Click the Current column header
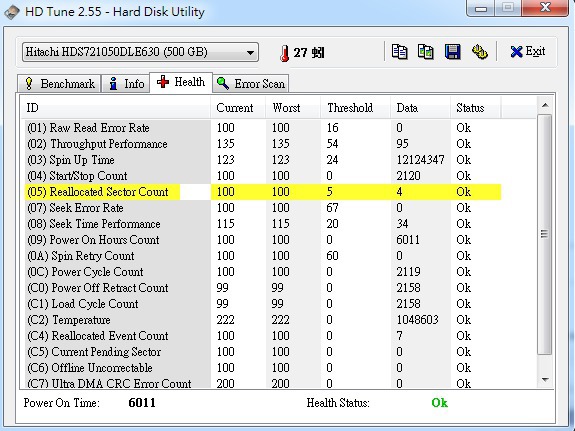Image resolution: width=575 pixels, height=431 pixels. 238,108
